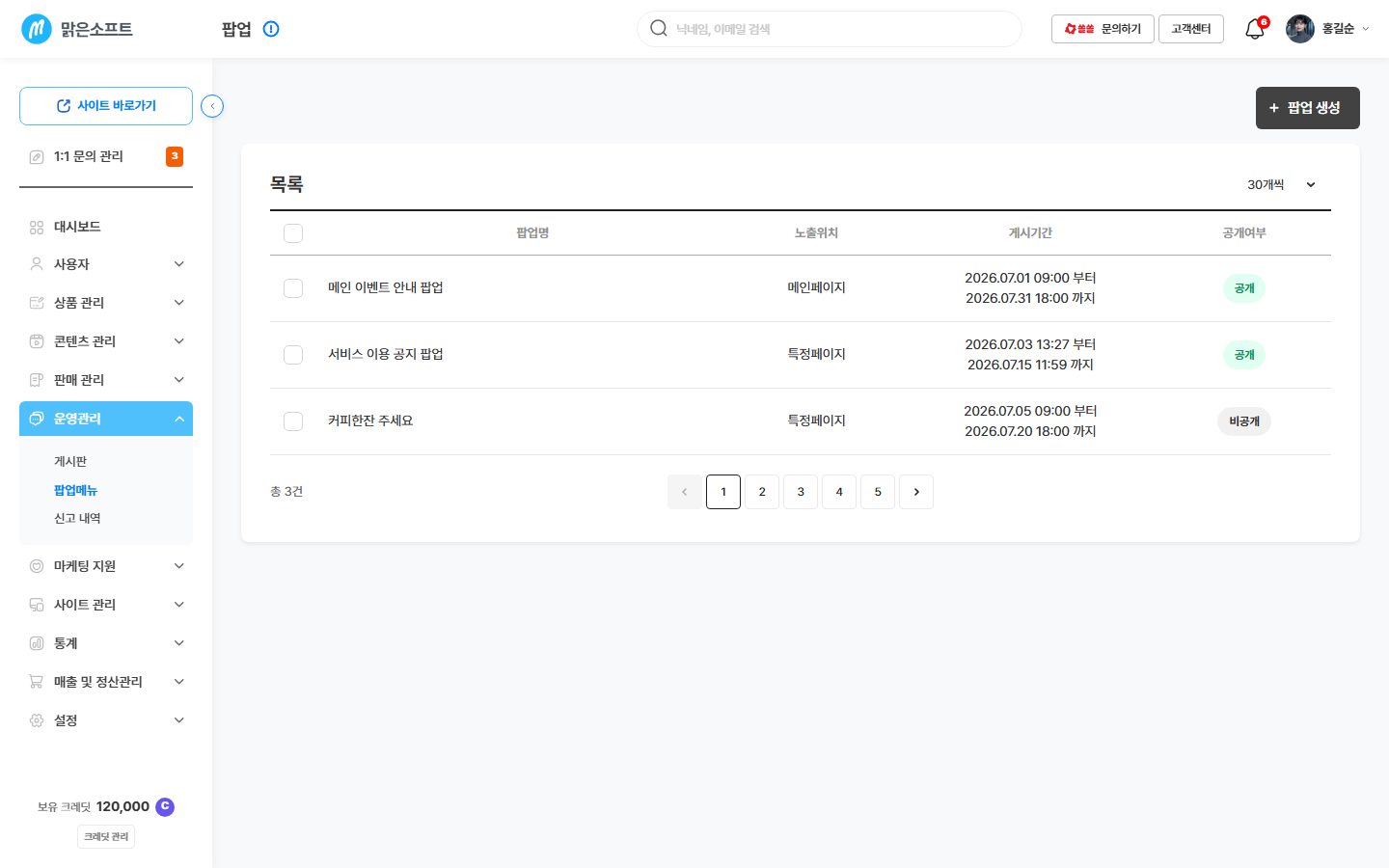1389x868 pixels.
Task: Click the 매출 및 정산관리 cart icon
Action: [x=37, y=682]
